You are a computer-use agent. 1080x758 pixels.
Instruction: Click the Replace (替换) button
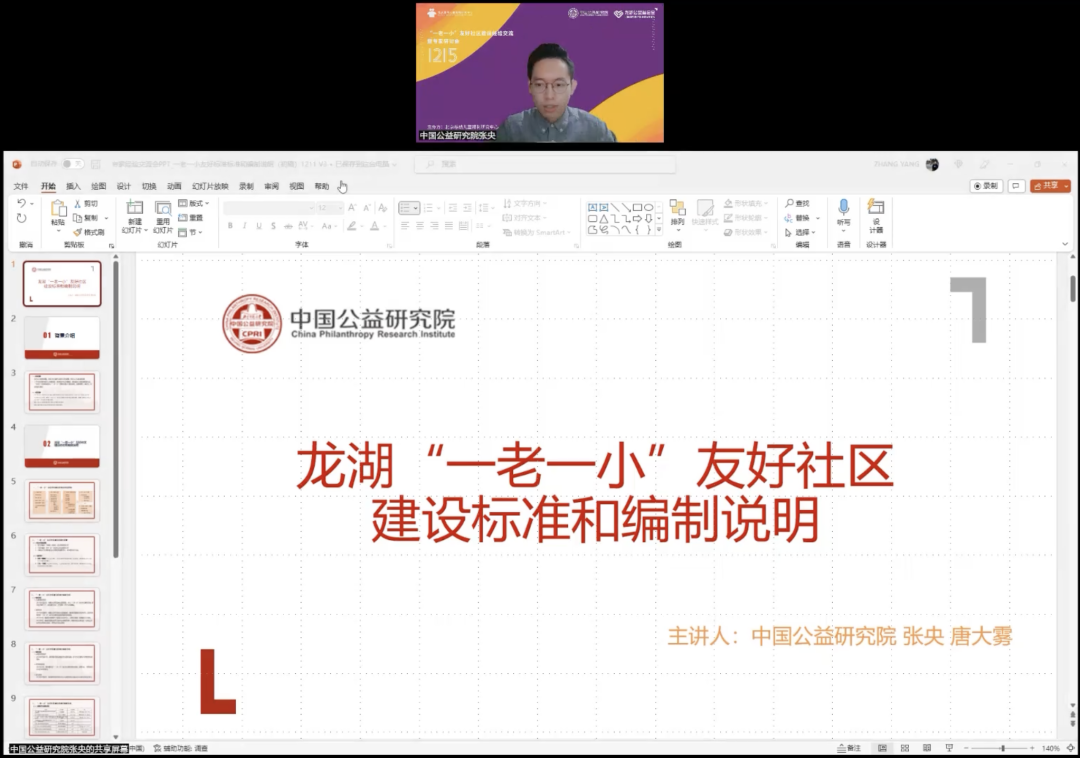(797, 218)
